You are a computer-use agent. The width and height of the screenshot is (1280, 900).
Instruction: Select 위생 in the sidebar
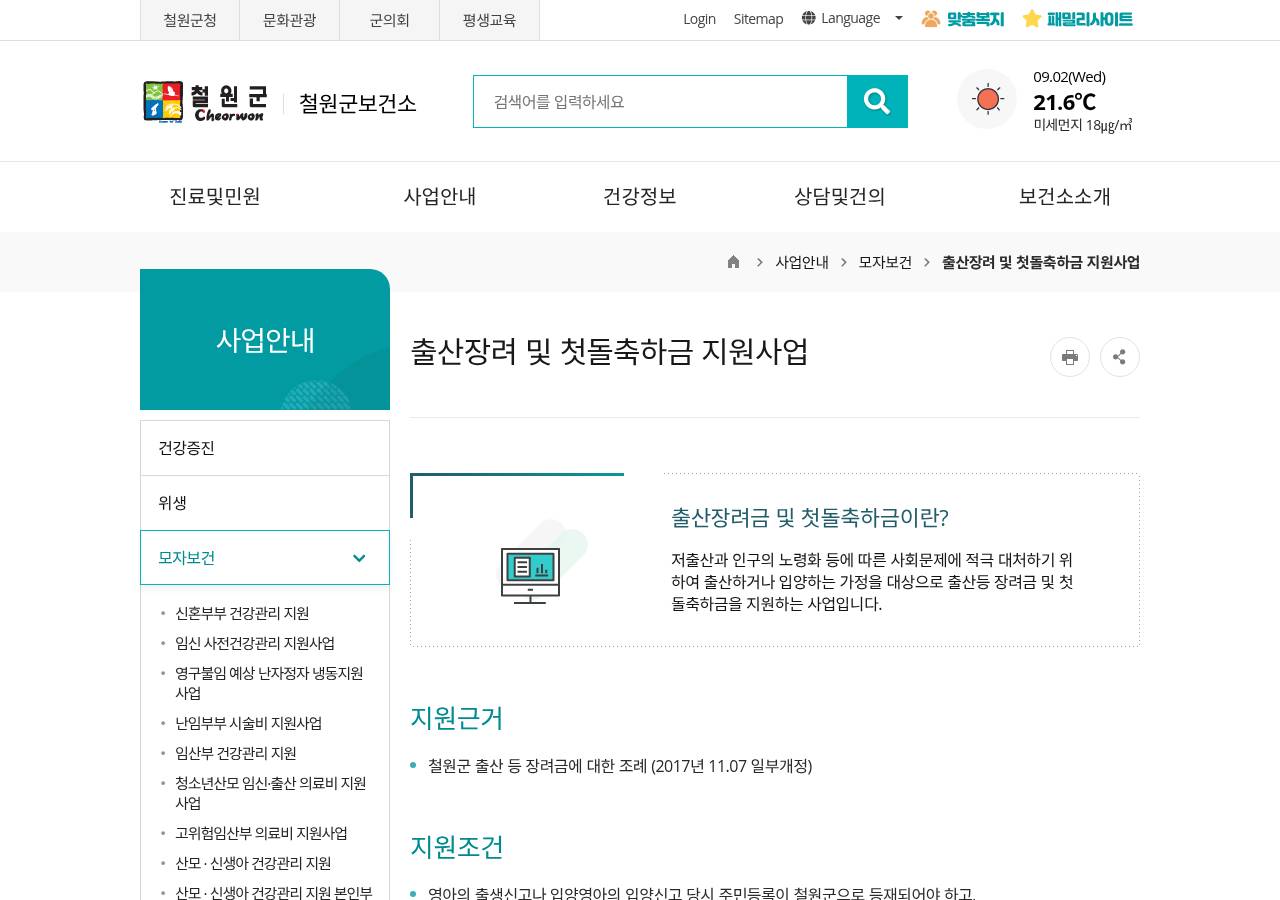pos(265,503)
